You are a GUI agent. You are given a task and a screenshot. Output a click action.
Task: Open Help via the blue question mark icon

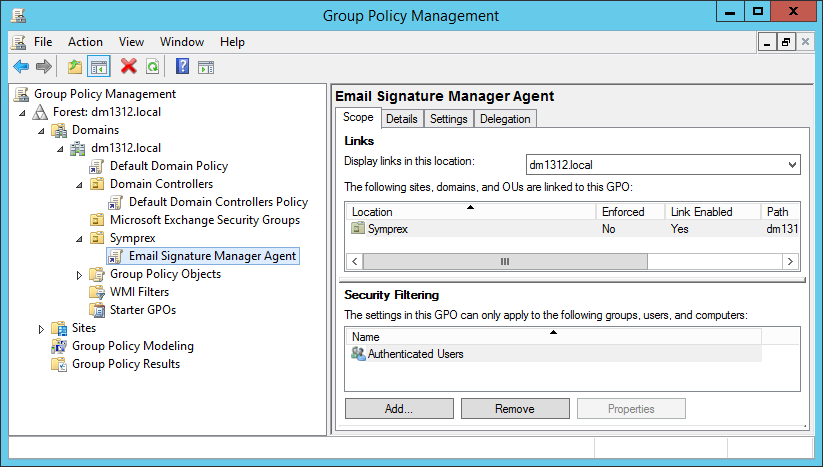coord(182,67)
